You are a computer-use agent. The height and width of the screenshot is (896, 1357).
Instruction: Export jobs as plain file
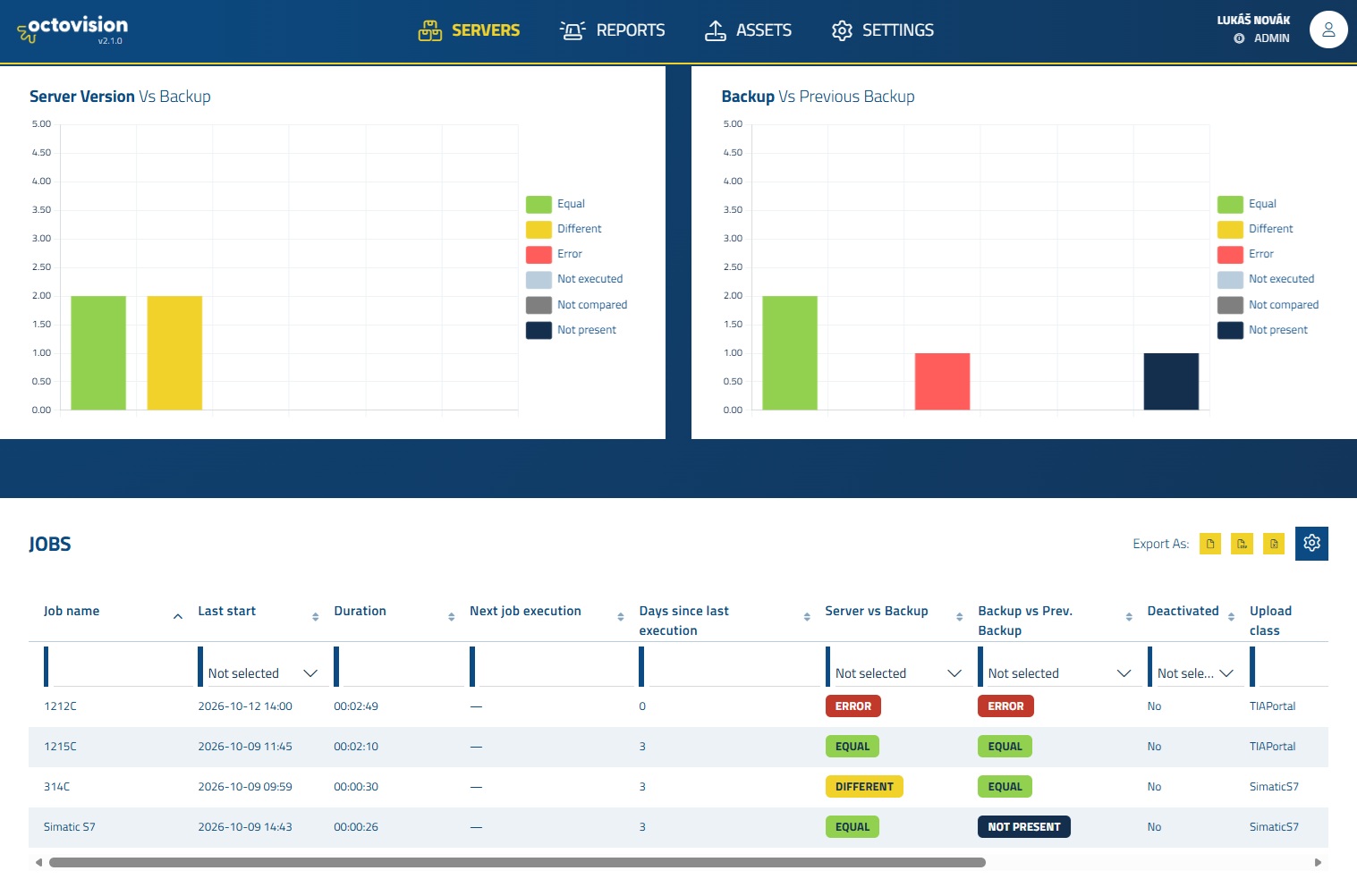click(1210, 544)
